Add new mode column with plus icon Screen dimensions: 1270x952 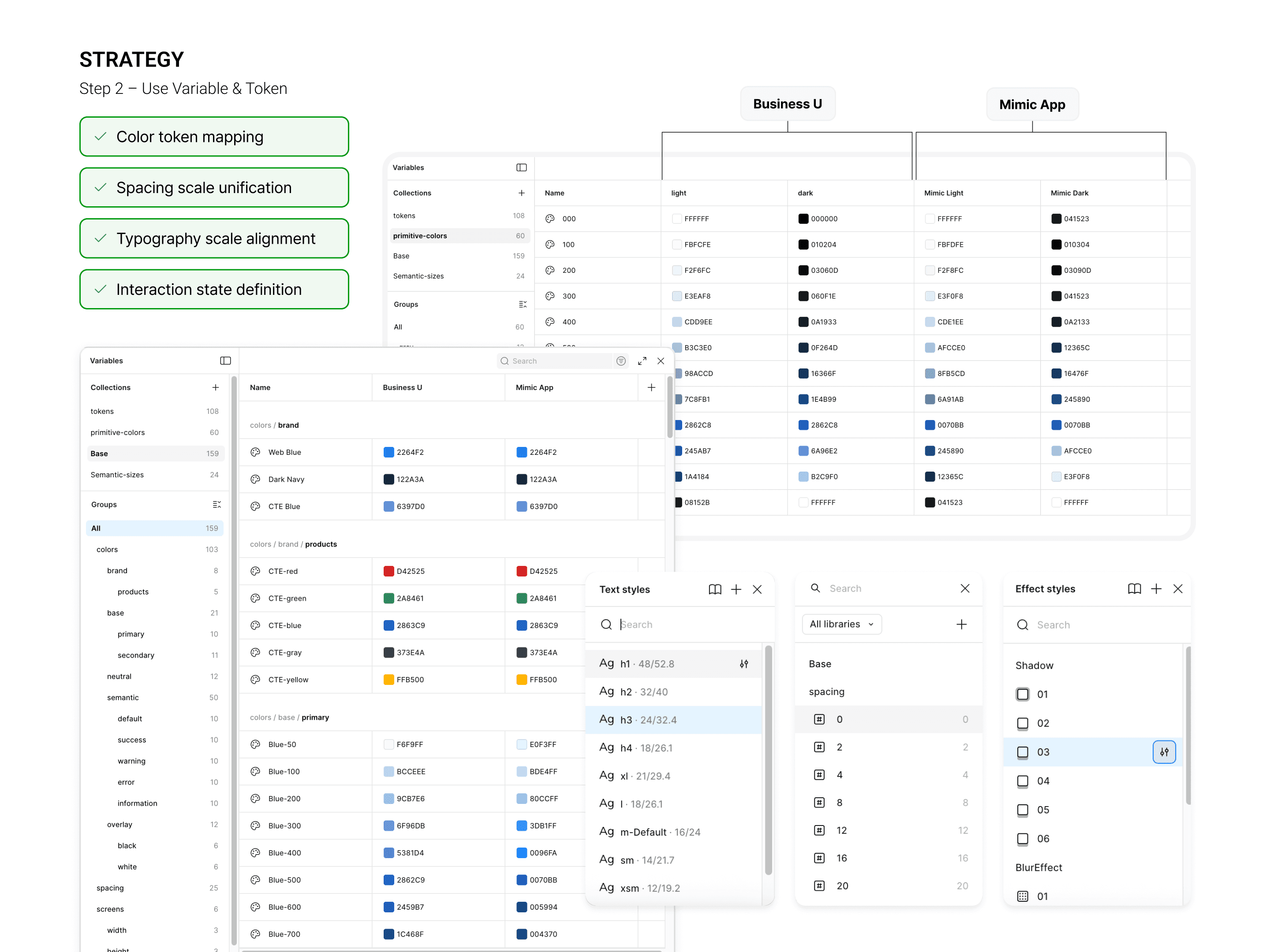(x=651, y=387)
